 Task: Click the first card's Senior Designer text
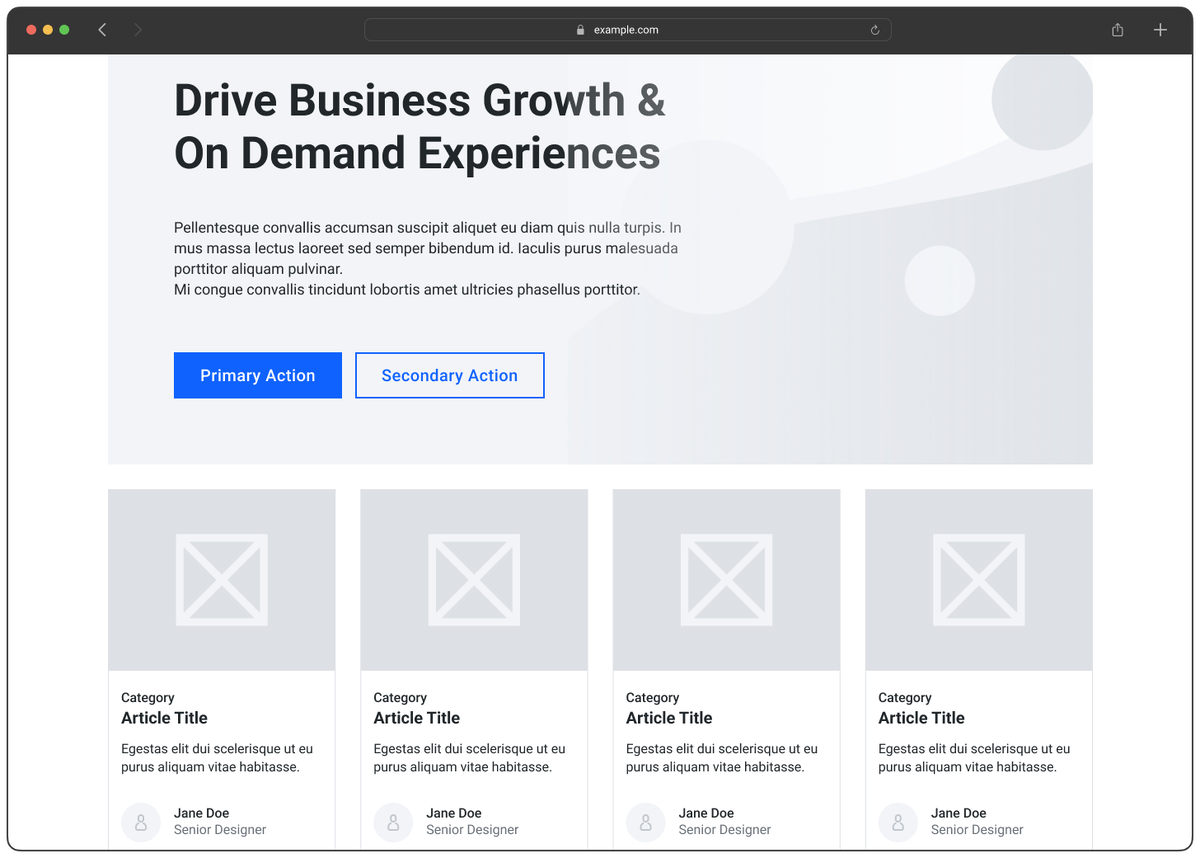pyautogui.click(x=220, y=830)
